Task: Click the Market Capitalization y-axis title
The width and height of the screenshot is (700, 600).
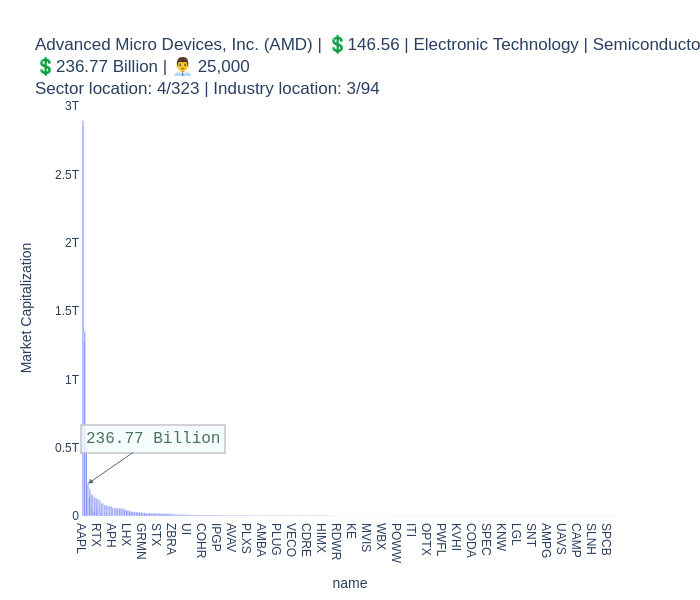Action: (26, 308)
